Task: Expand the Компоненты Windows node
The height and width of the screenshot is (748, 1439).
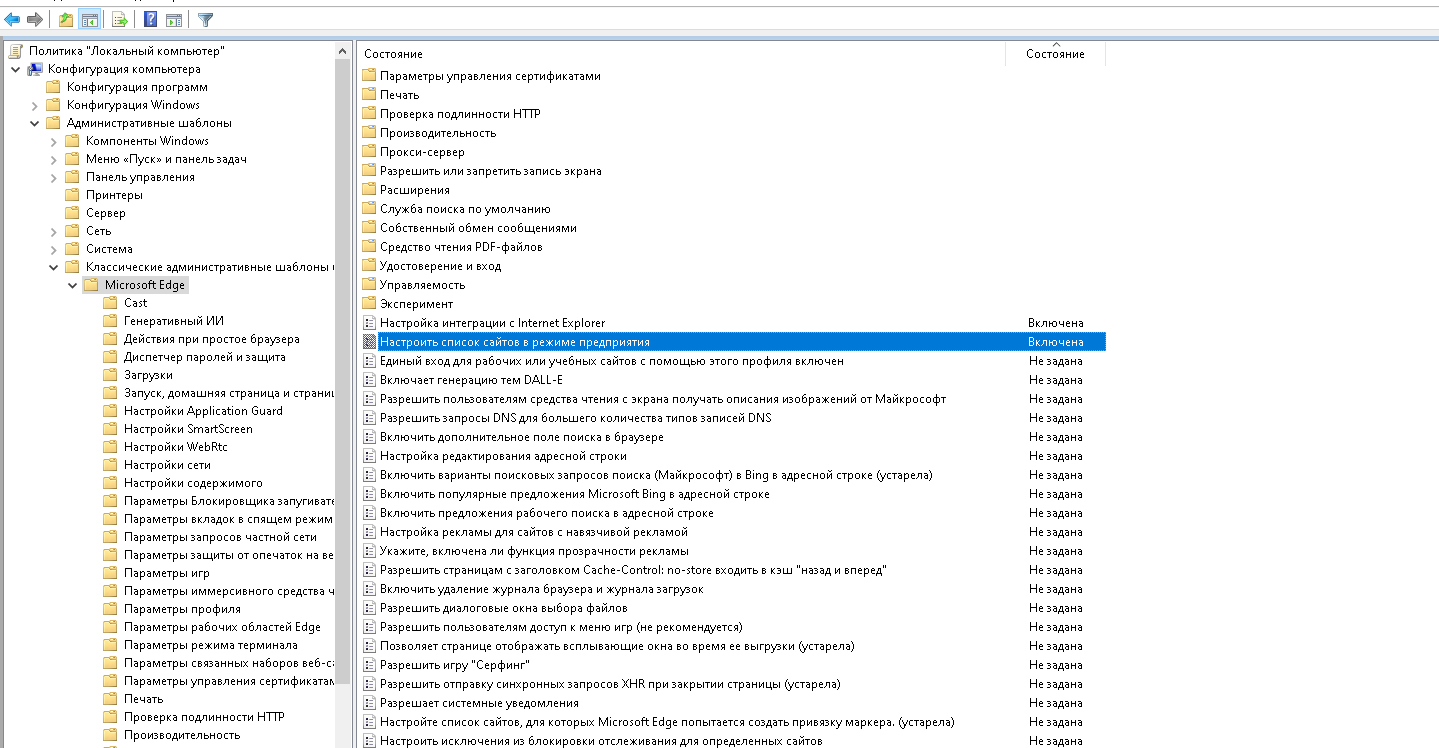Action: click(x=54, y=141)
